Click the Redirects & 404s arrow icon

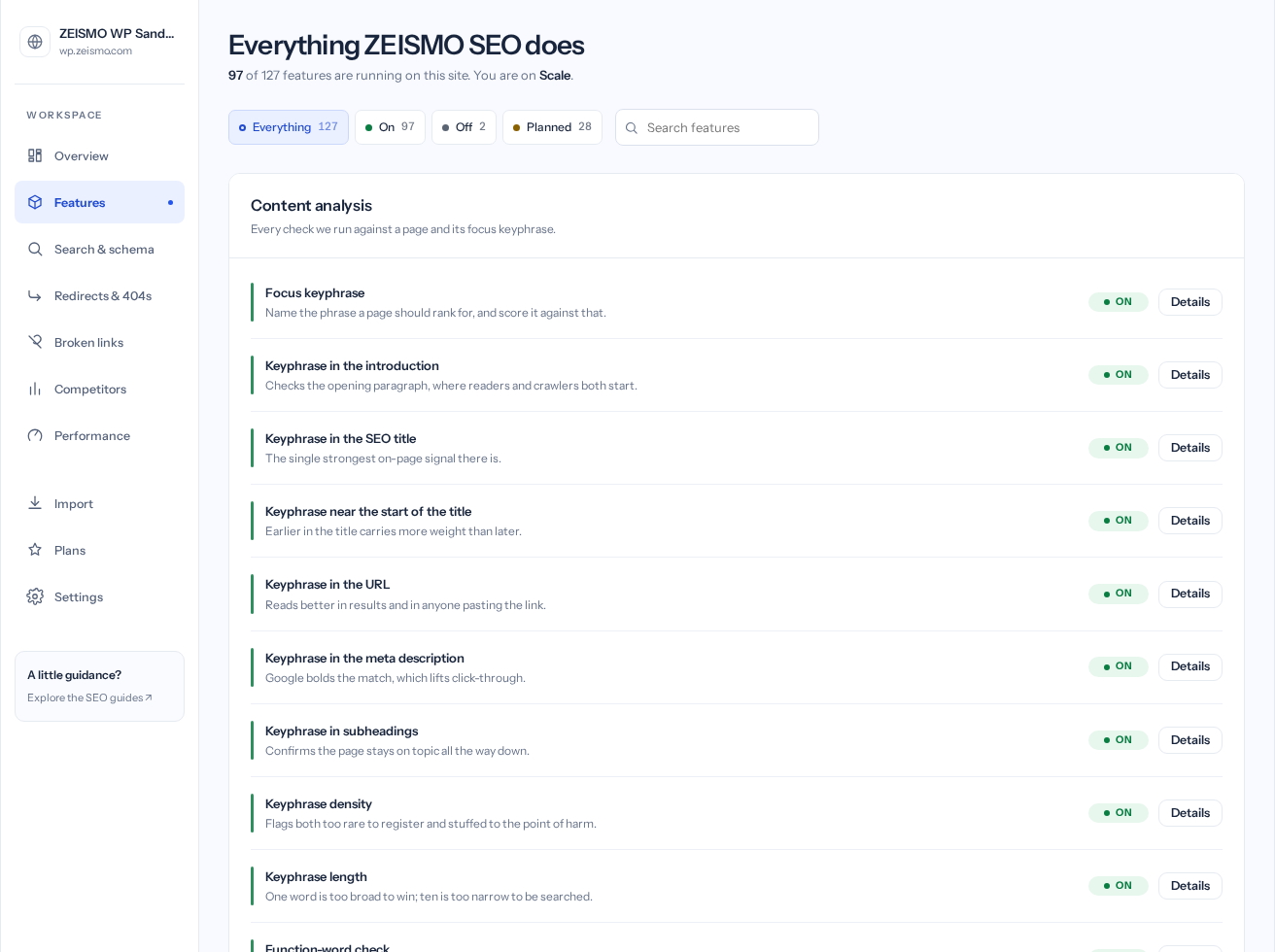pyautogui.click(x=35, y=295)
